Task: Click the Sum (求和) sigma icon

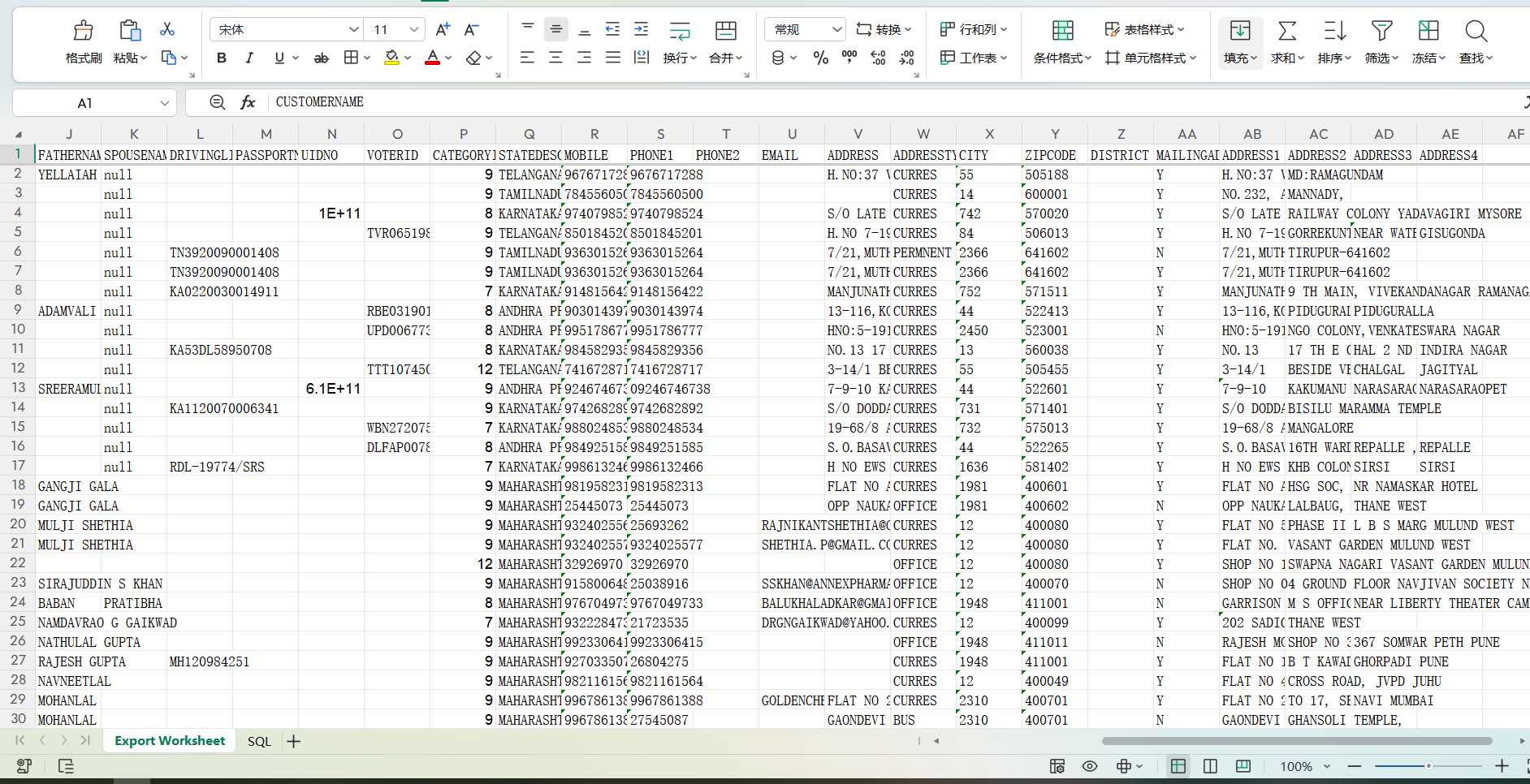Action: (1287, 31)
